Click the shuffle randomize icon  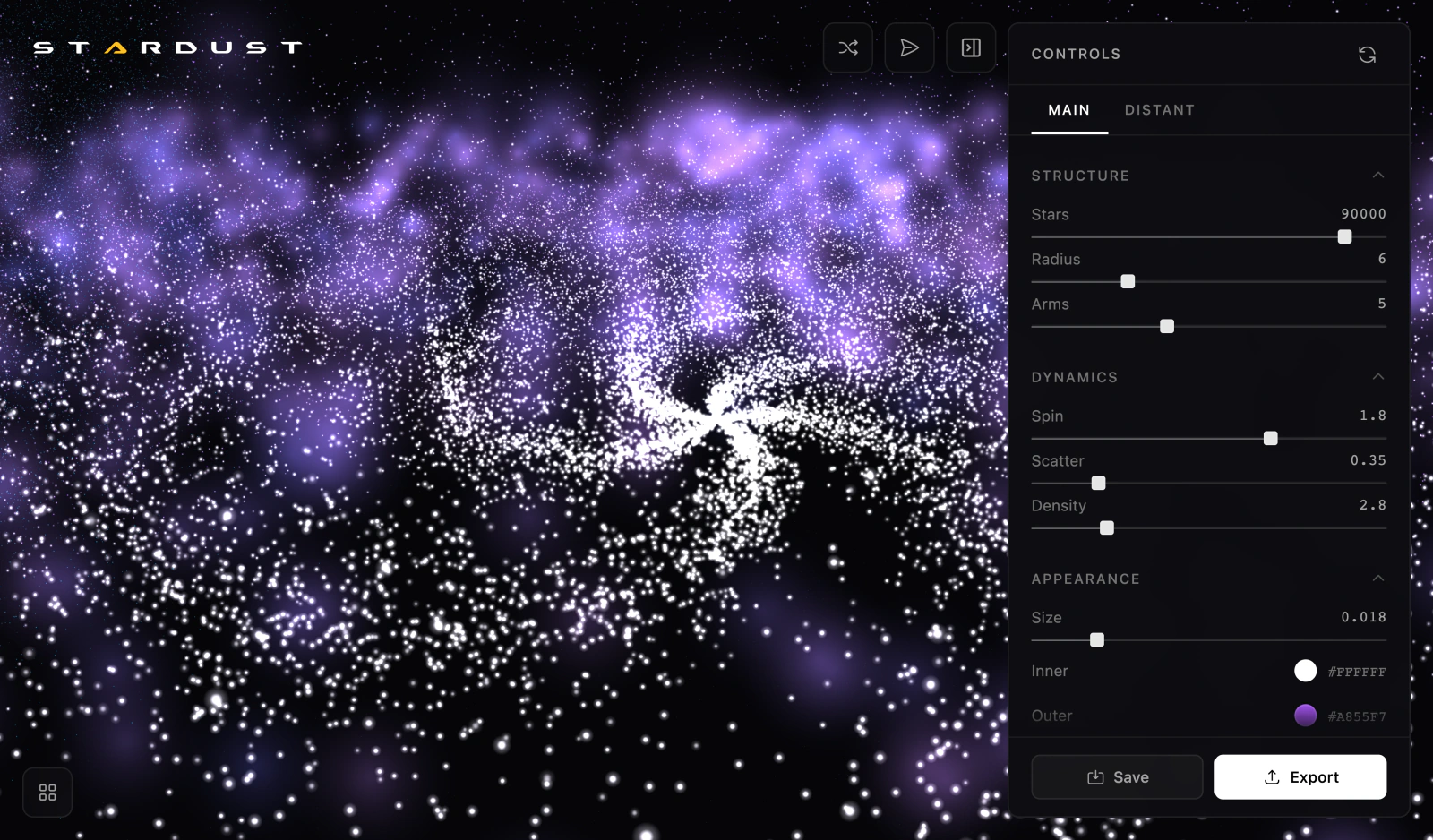point(847,47)
